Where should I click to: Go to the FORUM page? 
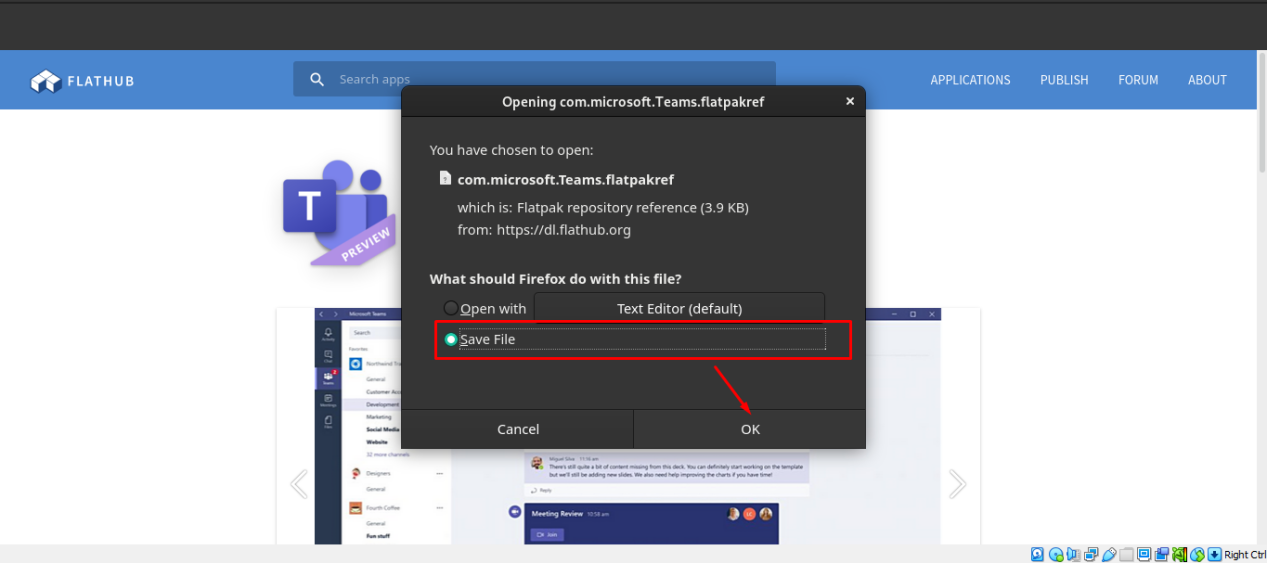(x=1138, y=80)
